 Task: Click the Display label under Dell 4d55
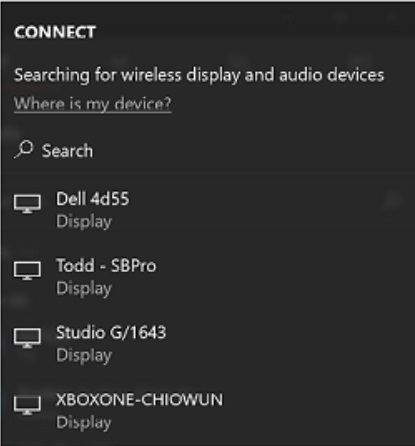coord(84,222)
